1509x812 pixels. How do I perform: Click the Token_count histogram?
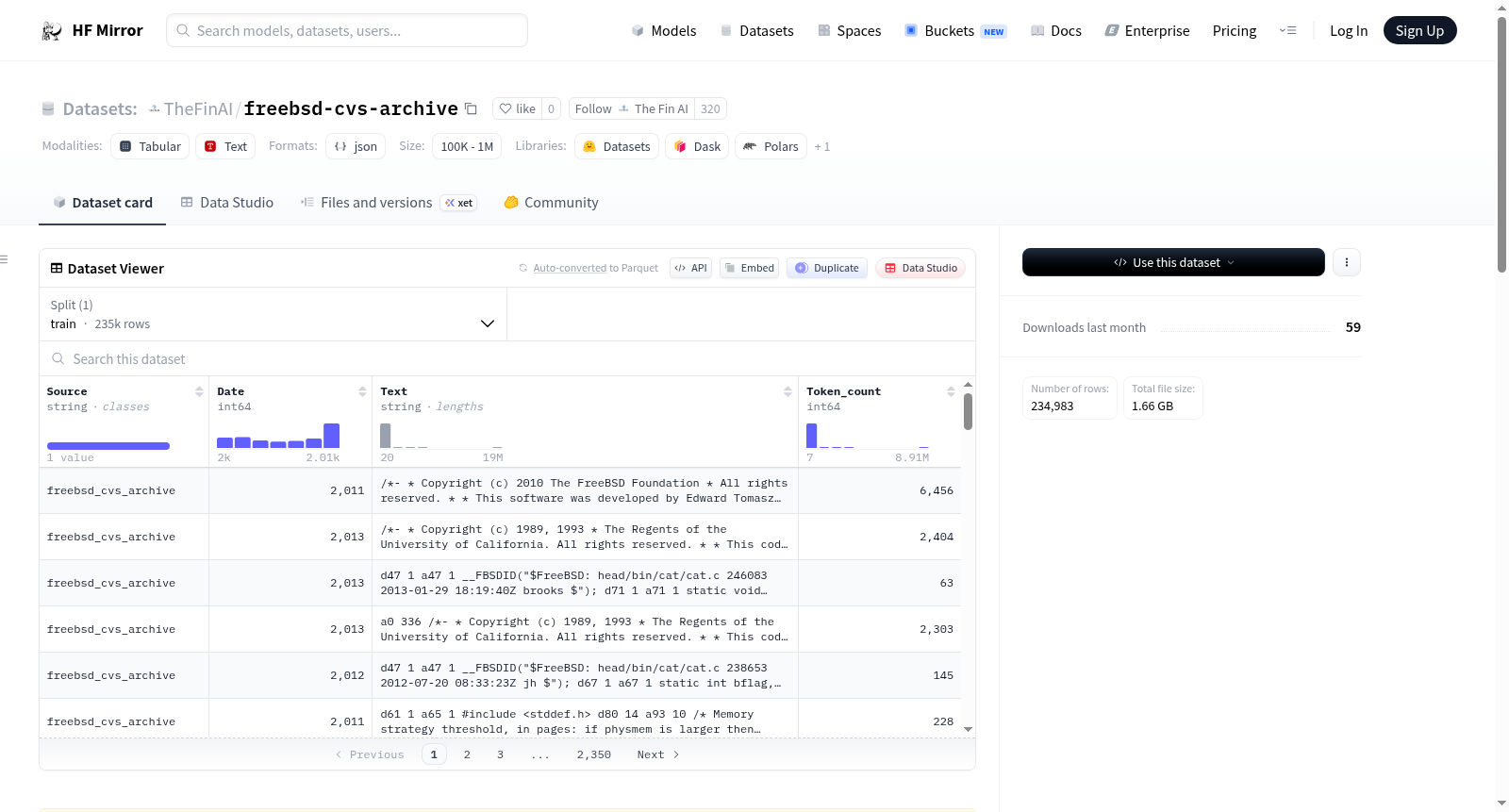868,436
